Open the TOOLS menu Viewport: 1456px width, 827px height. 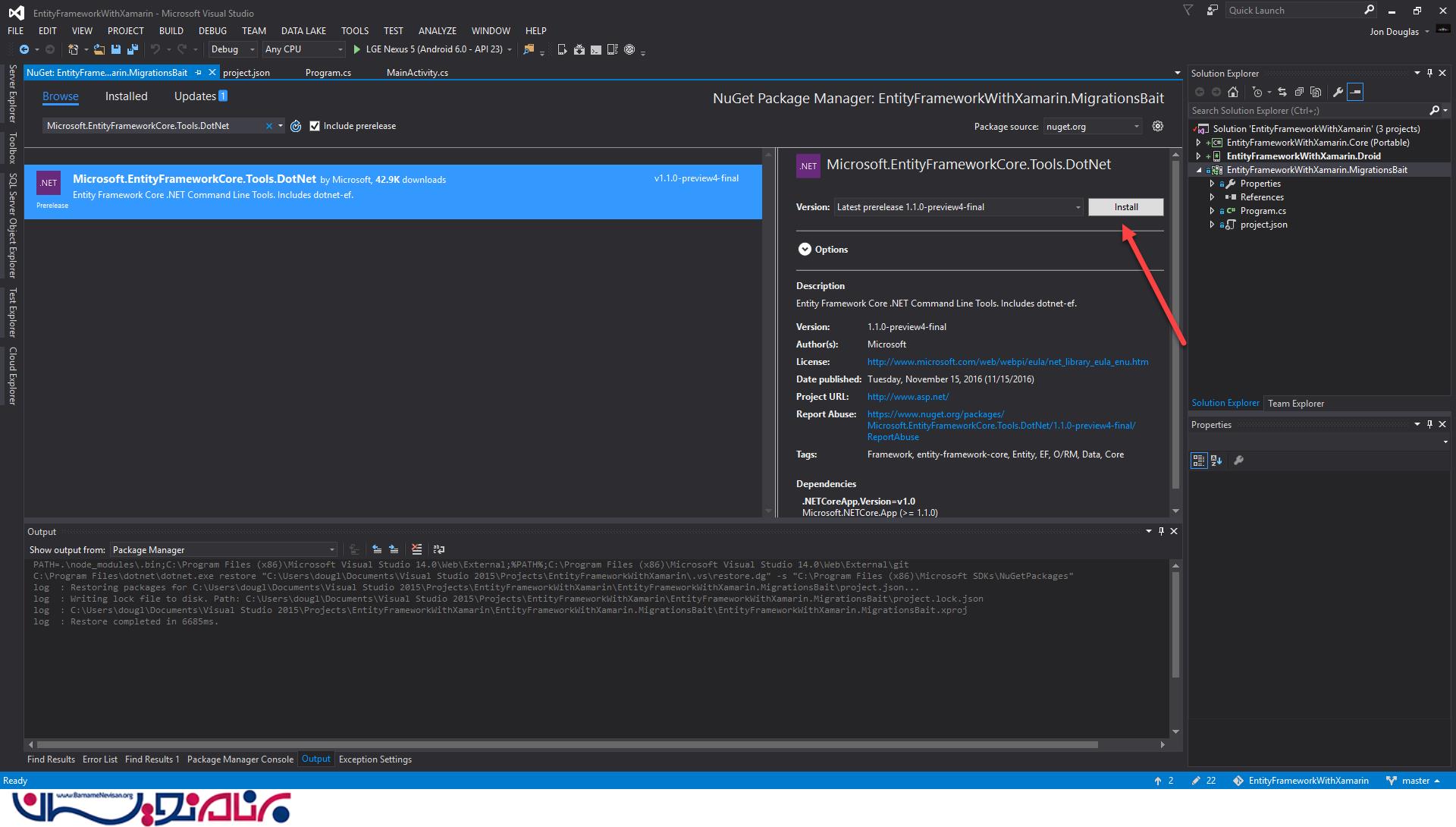pos(354,31)
